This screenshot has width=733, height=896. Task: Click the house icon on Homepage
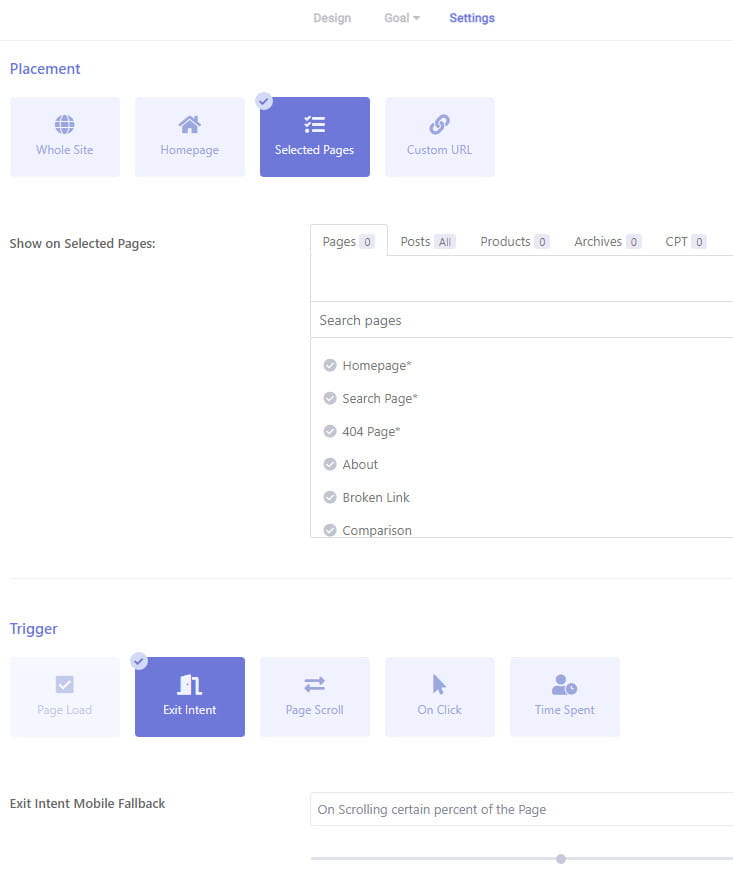coord(190,124)
